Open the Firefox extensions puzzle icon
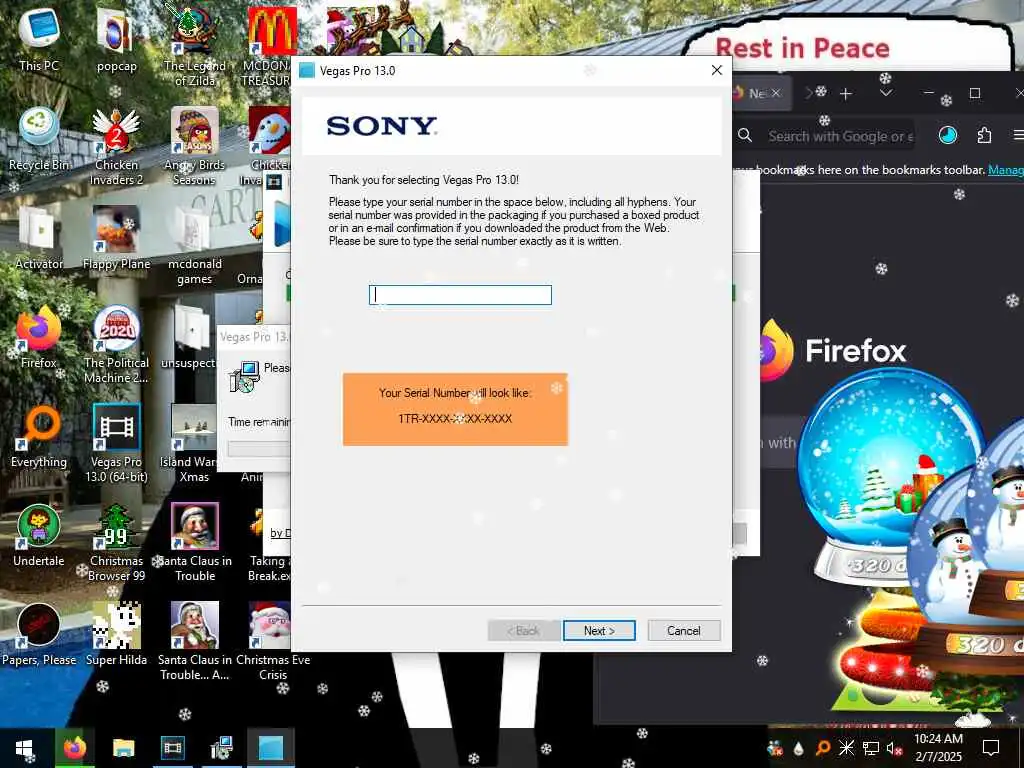1024x768 pixels. click(x=984, y=136)
